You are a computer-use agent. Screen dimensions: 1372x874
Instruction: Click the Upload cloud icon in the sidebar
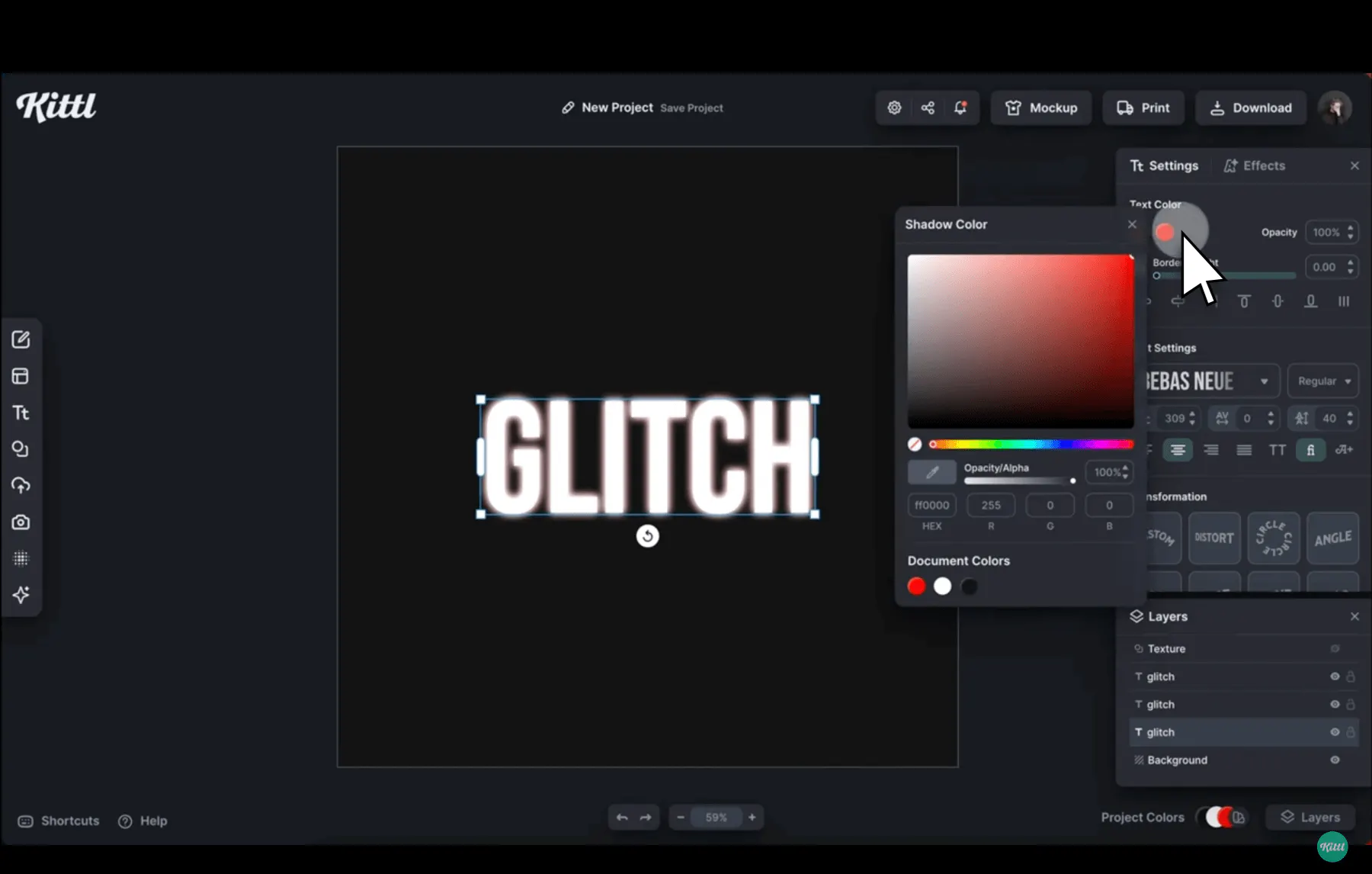(x=21, y=486)
